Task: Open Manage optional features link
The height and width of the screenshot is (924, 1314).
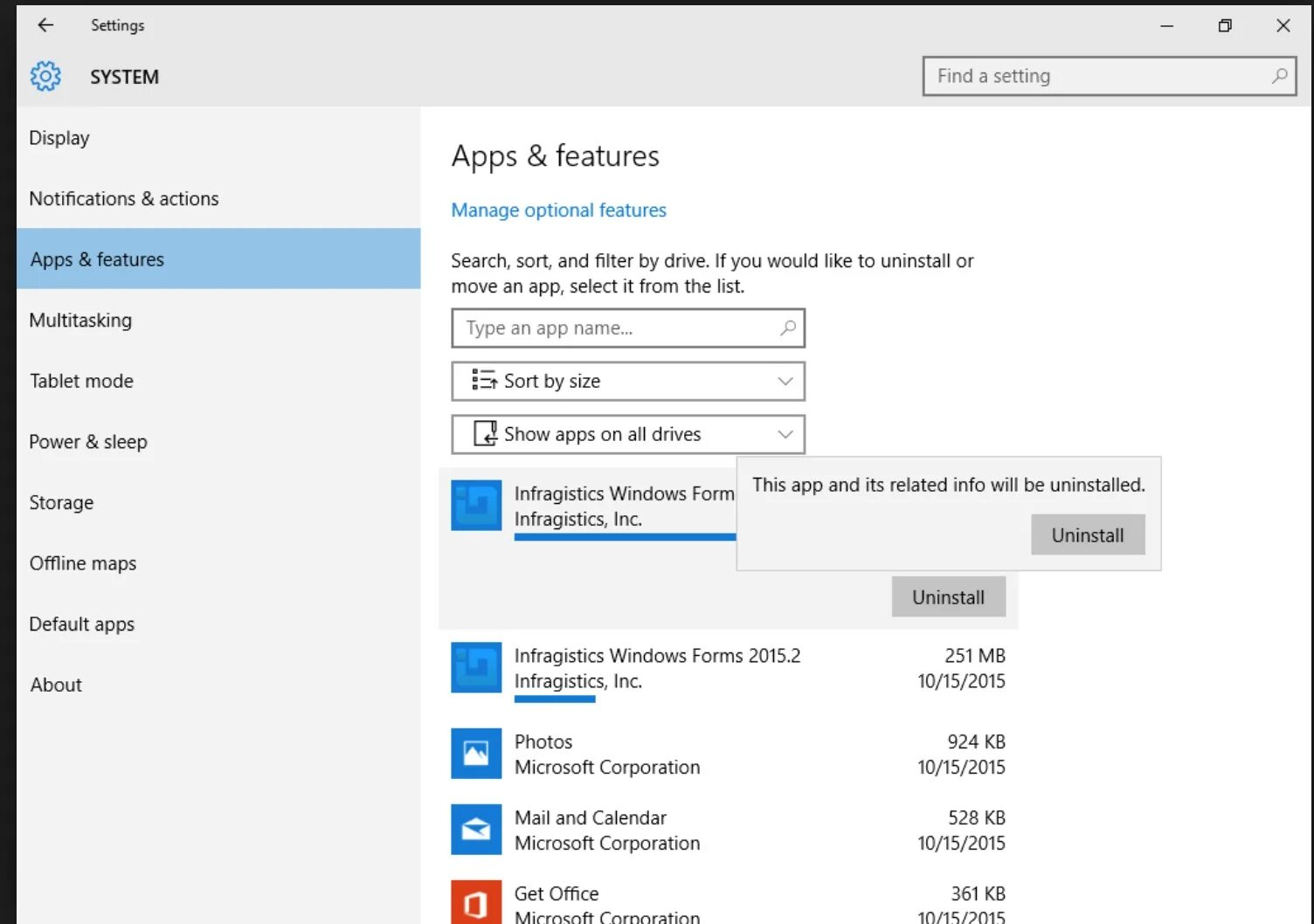Action: (x=558, y=210)
